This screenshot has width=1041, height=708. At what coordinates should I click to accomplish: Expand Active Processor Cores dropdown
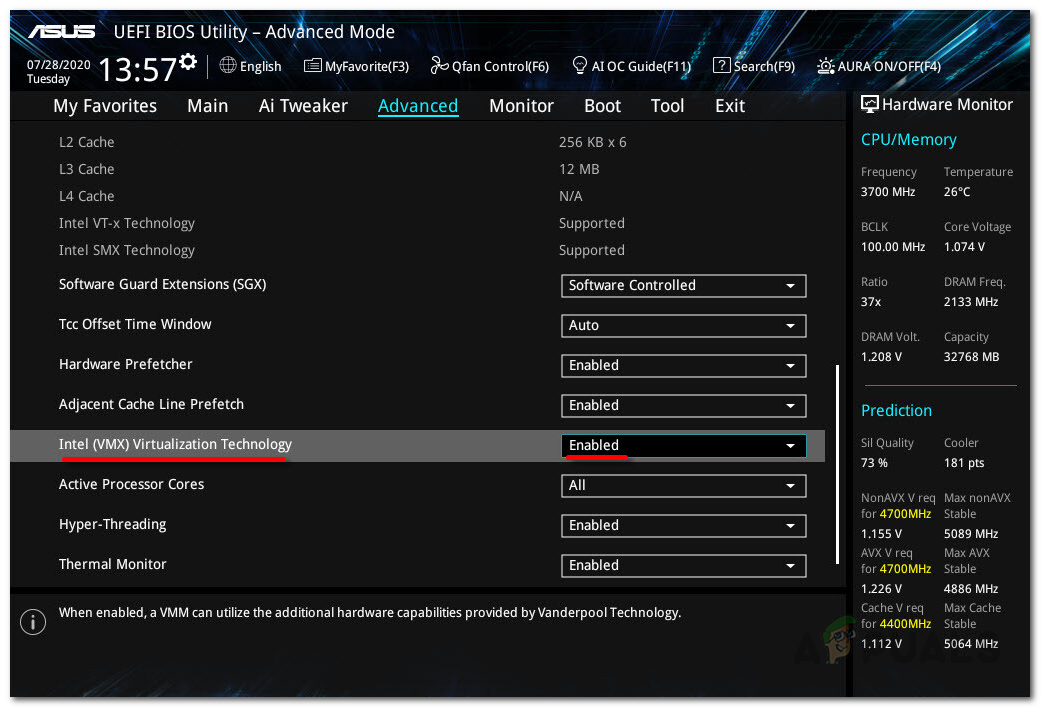pyautogui.click(x=683, y=486)
